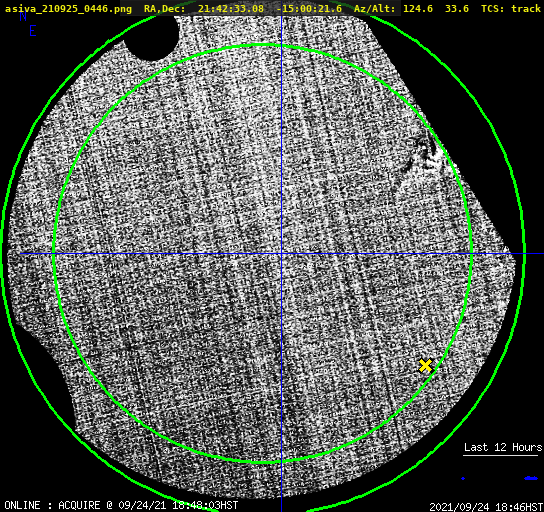Click the declination value -15:00:21.6

coord(309,9)
